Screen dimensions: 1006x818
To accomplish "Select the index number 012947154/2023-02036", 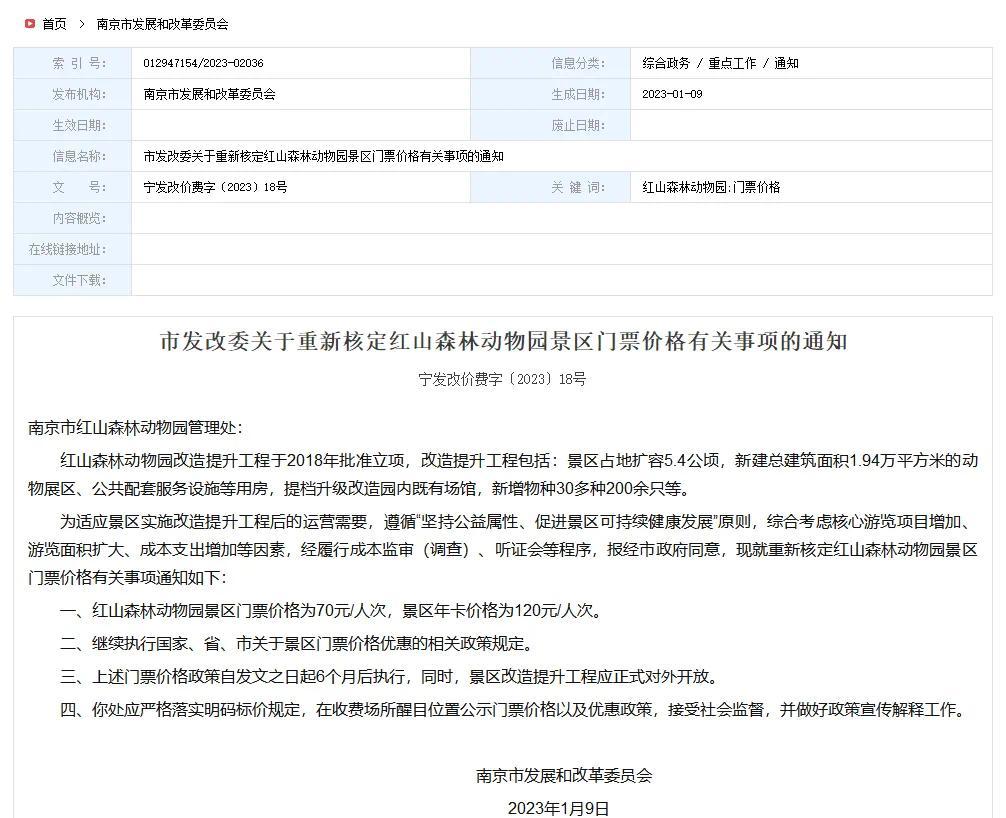I will (203, 63).
